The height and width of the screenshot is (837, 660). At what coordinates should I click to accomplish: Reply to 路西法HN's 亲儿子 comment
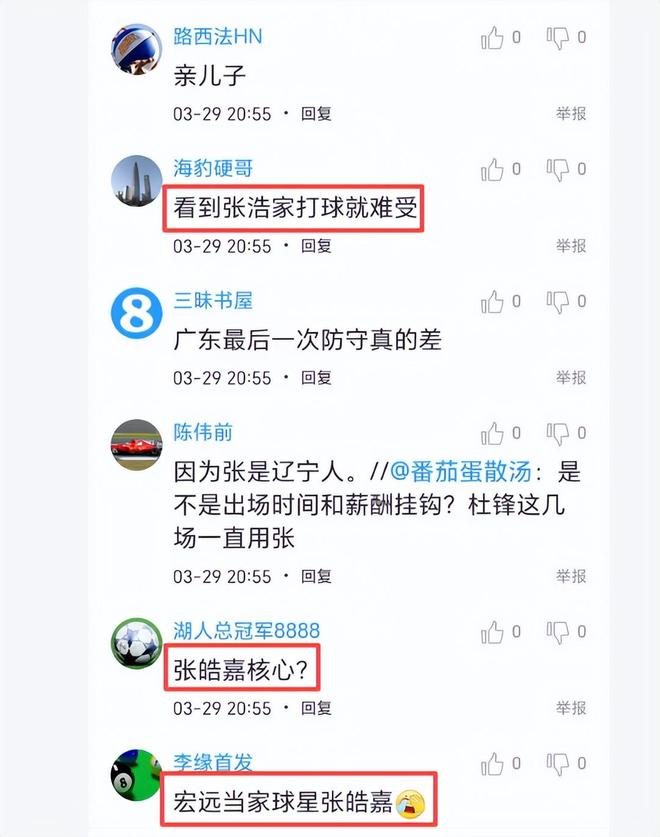pyautogui.click(x=316, y=114)
